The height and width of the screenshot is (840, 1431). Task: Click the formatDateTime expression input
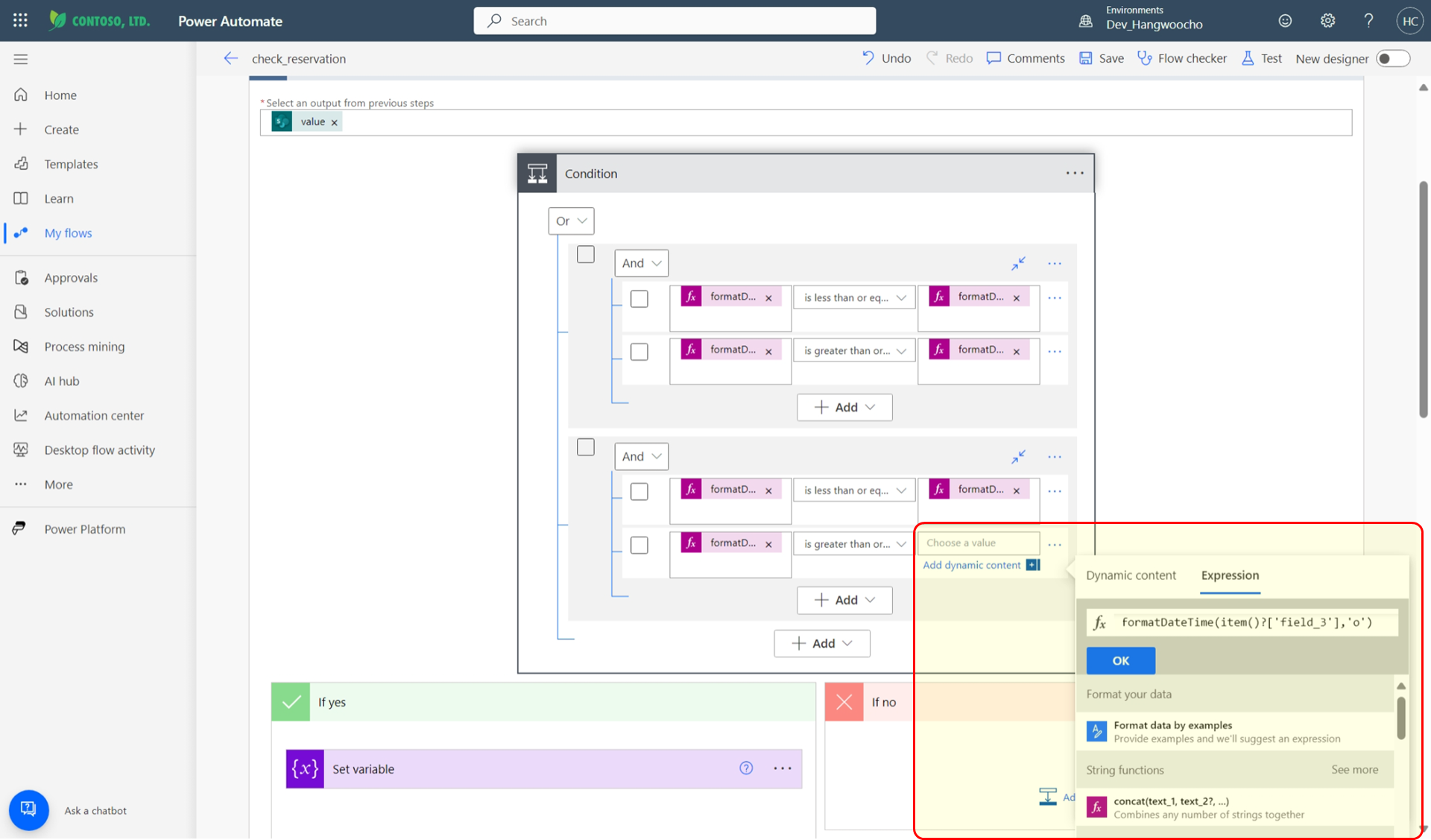pyautogui.click(x=1242, y=622)
